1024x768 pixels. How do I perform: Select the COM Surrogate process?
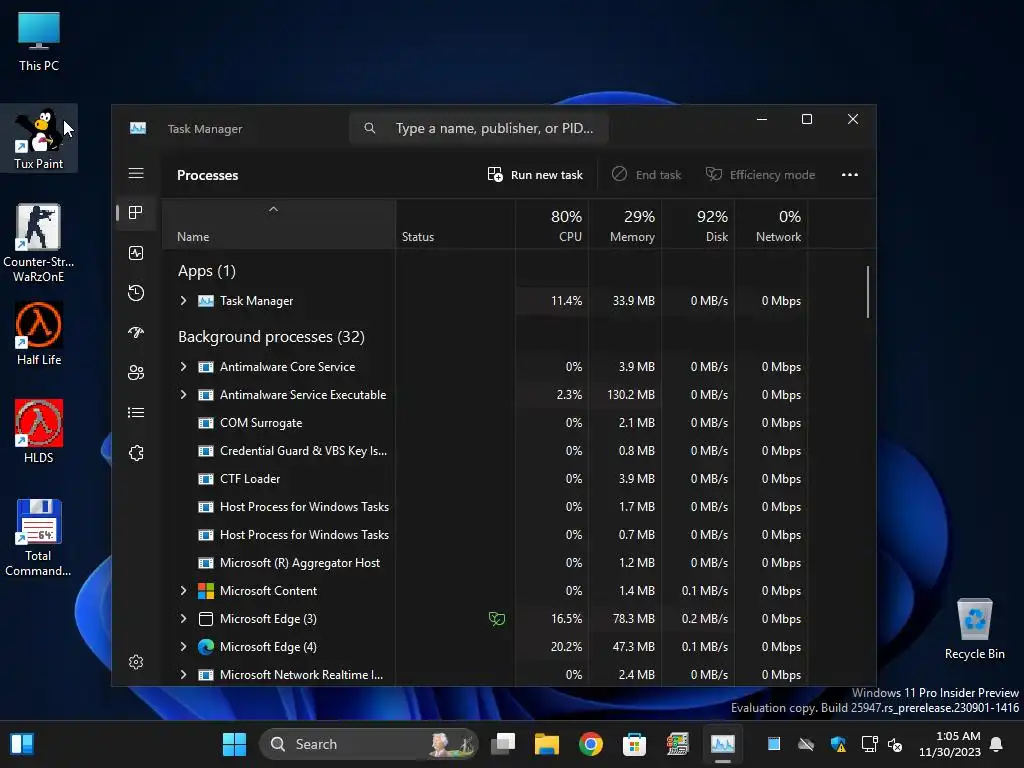[x=485, y=423]
